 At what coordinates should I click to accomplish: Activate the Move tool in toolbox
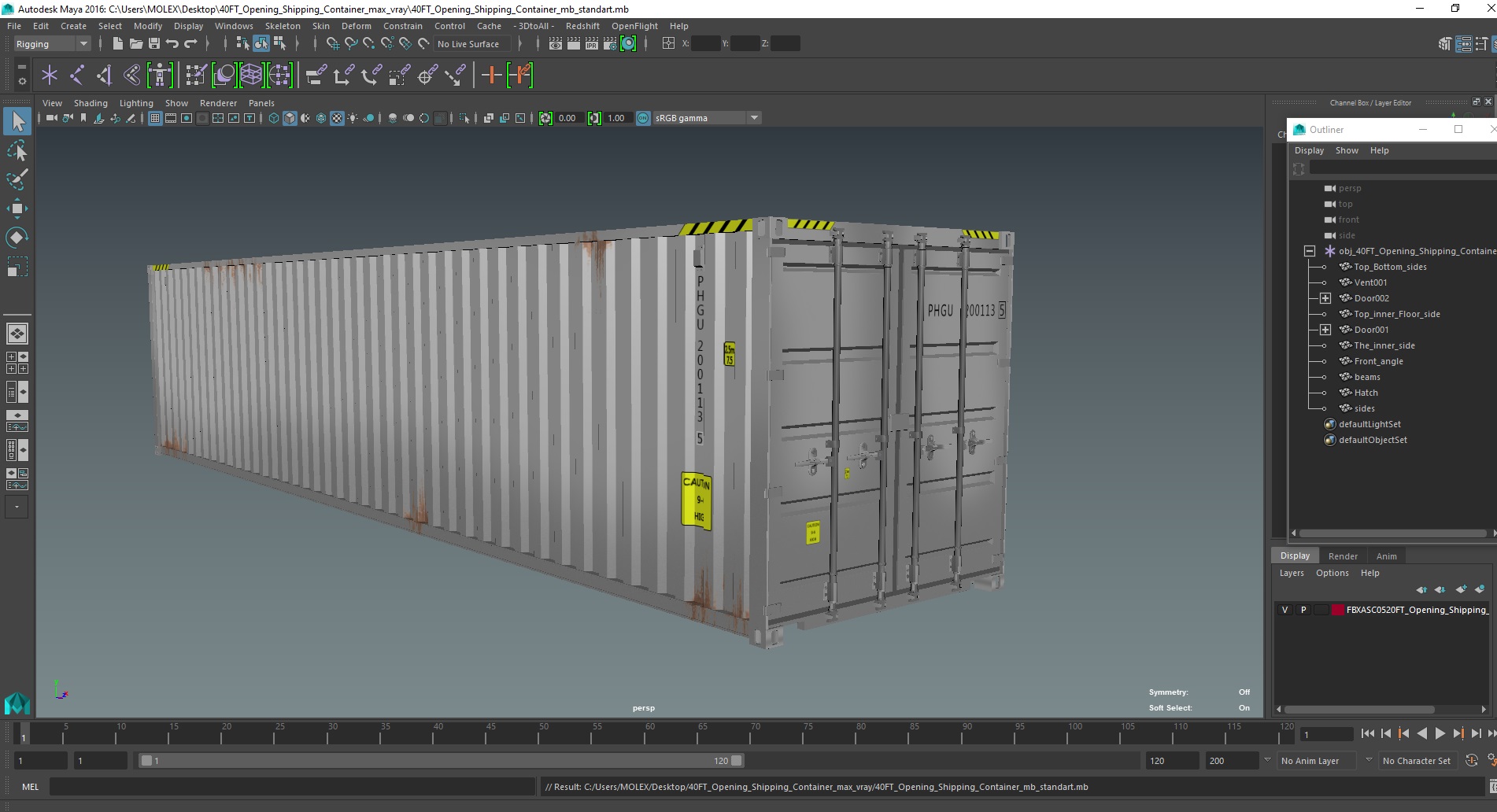(x=17, y=209)
